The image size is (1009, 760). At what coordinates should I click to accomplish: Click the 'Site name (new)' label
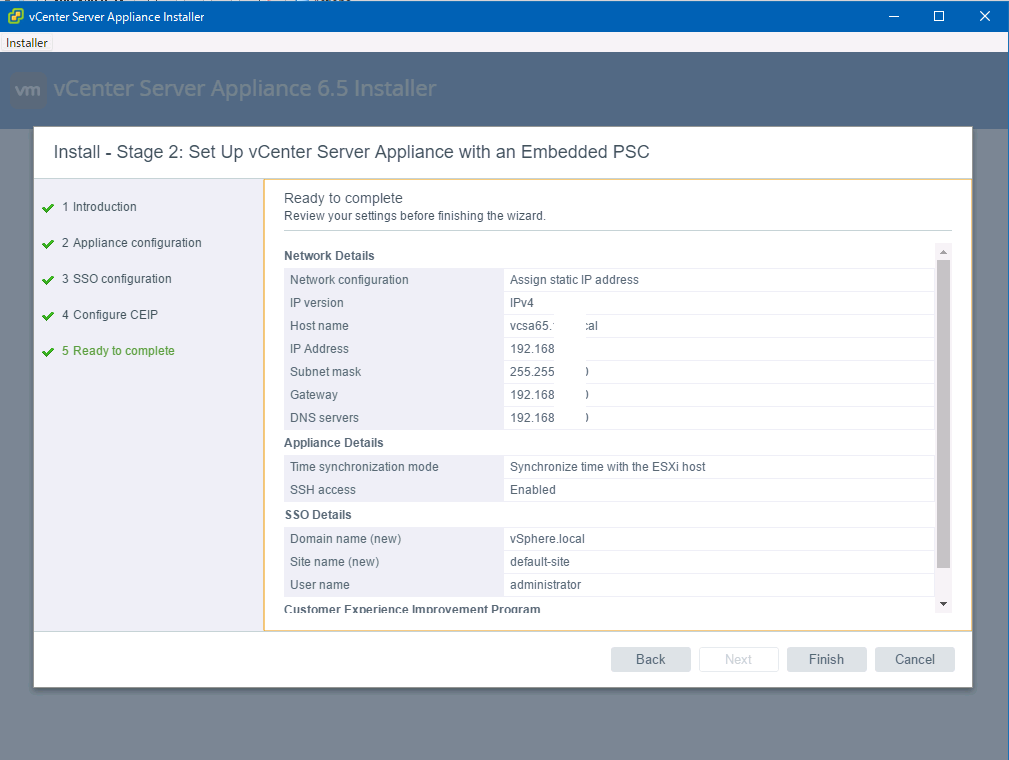pos(334,562)
